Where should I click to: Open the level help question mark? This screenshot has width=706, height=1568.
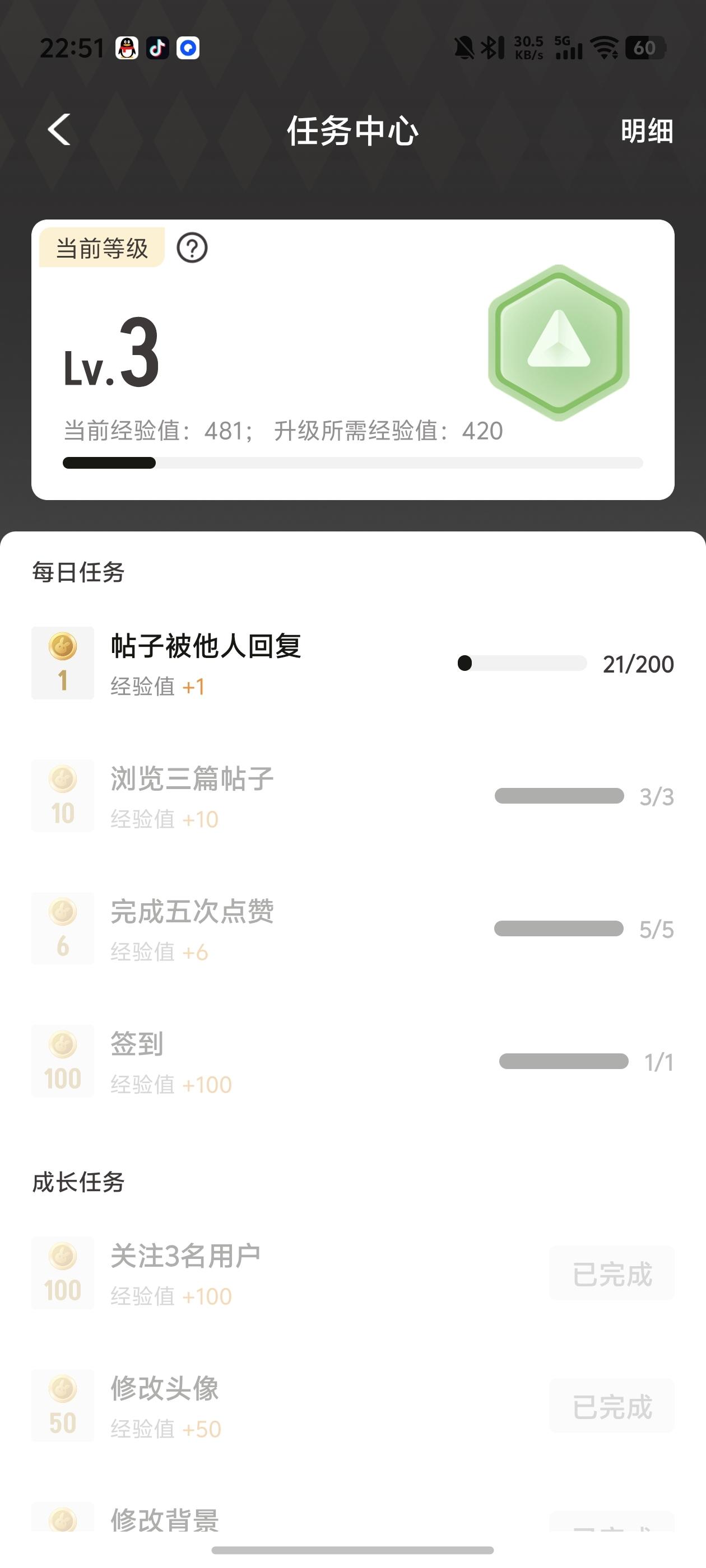(x=192, y=248)
